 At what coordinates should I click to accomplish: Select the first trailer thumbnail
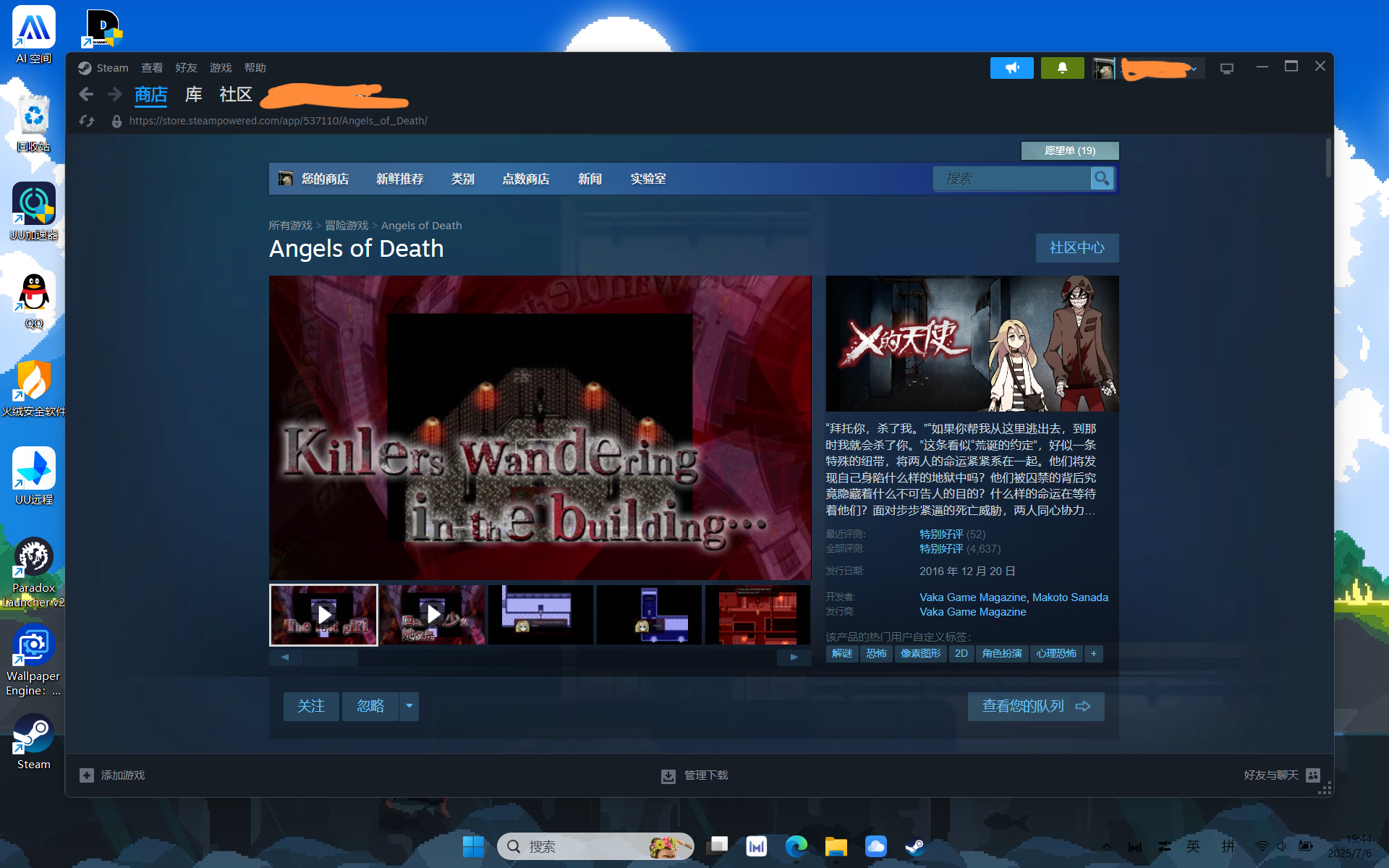point(323,615)
